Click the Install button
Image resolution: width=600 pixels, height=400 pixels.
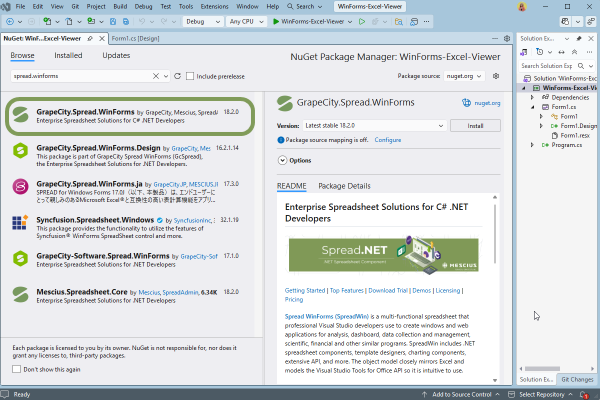[x=475, y=126]
